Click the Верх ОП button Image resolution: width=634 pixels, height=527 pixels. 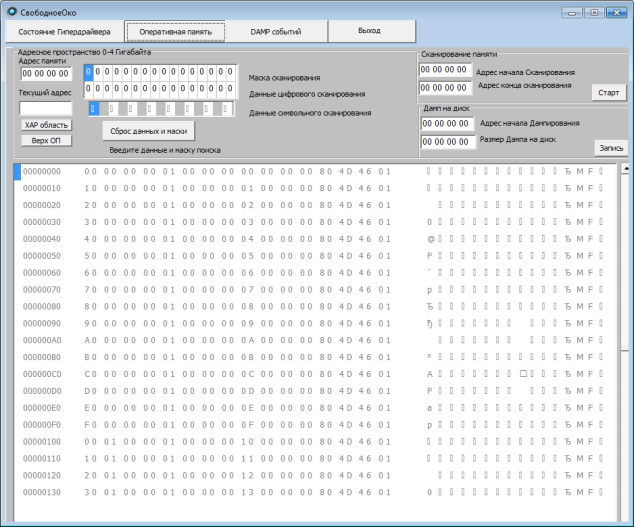pyautogui.click(x=45, y=140)
